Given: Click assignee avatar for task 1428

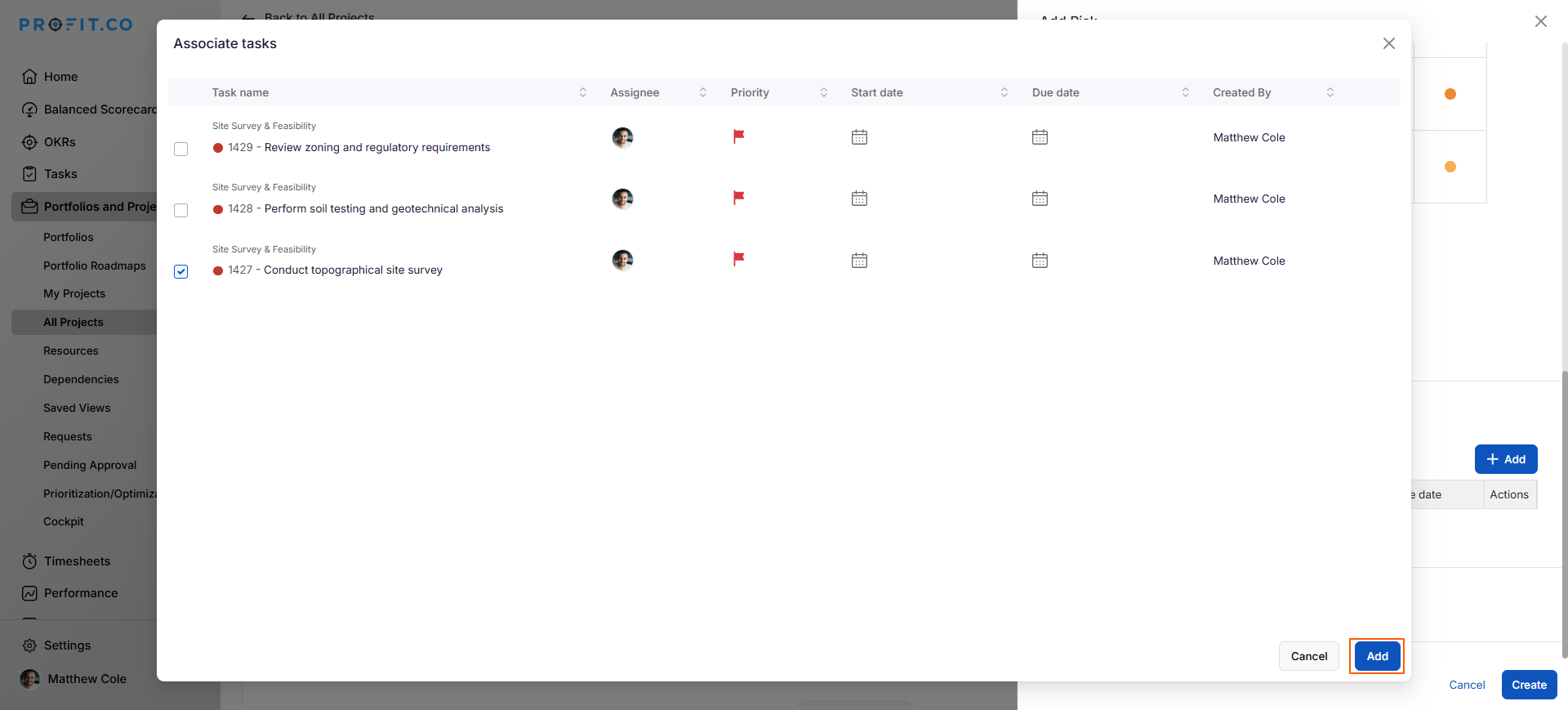Looking at the screenshot, I should point(622,199).
